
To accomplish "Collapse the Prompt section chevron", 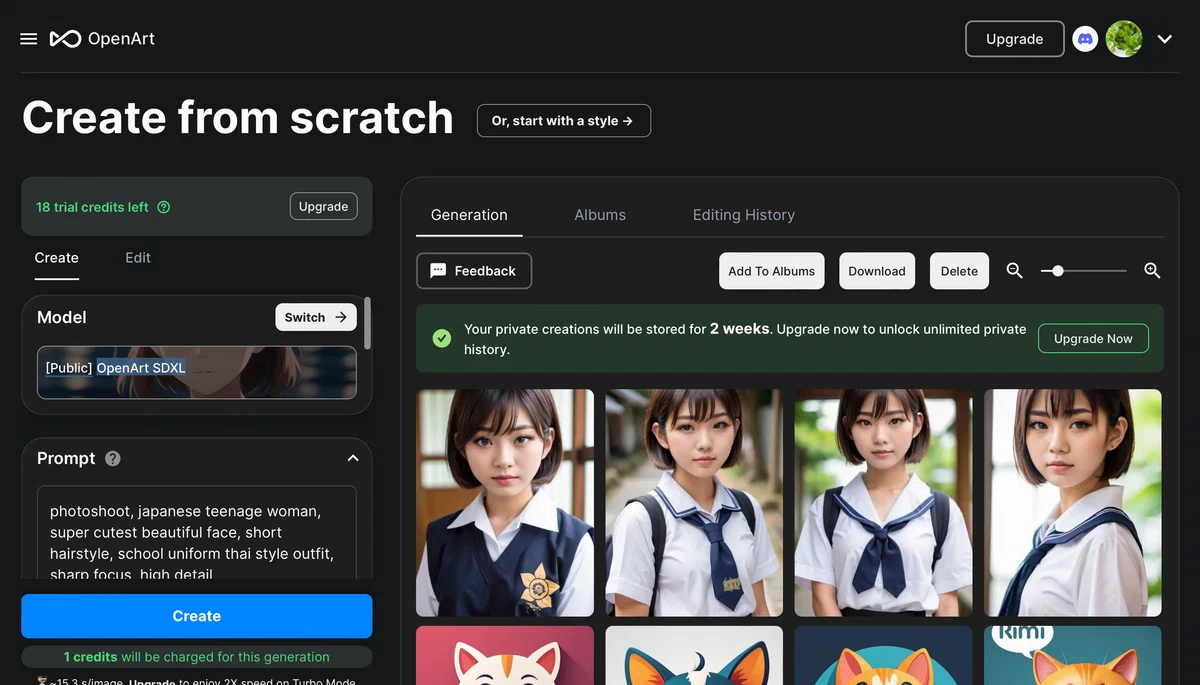I will [352, 458].
